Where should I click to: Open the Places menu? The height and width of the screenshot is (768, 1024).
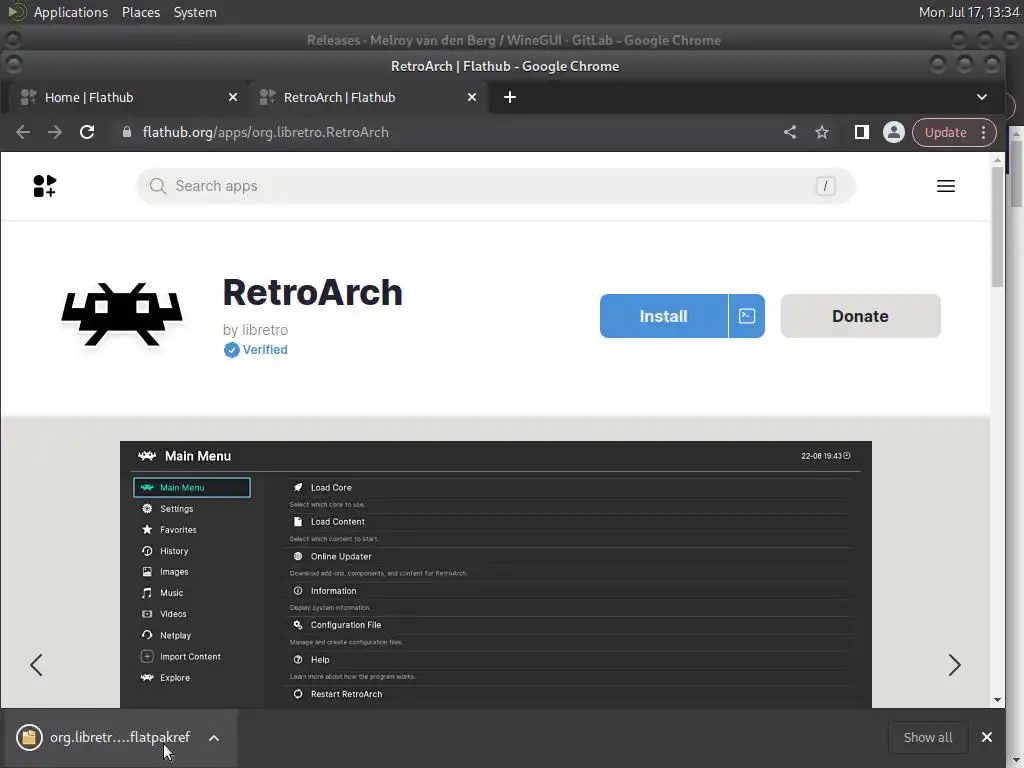click(x=140, y=12)
